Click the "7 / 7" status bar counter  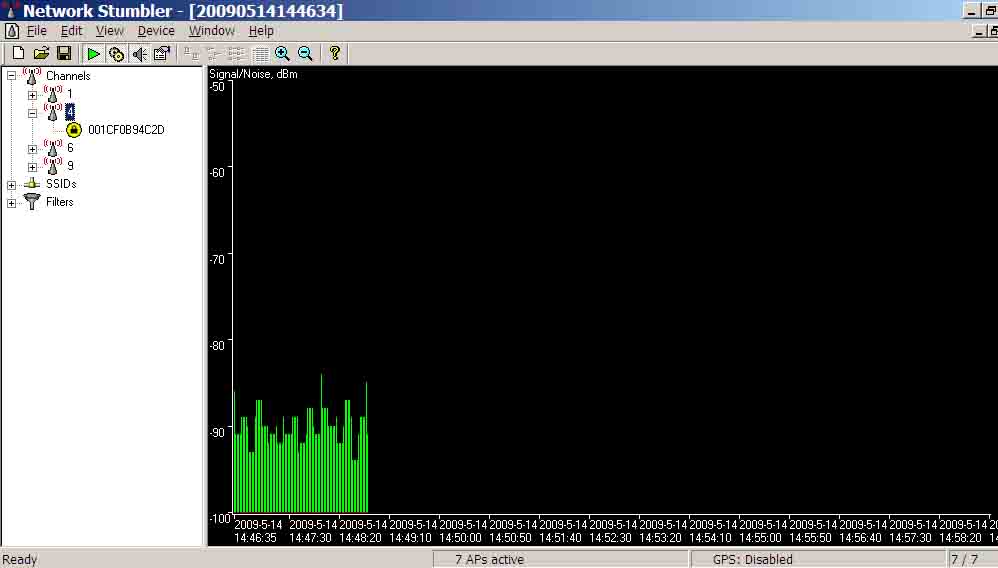964,559
